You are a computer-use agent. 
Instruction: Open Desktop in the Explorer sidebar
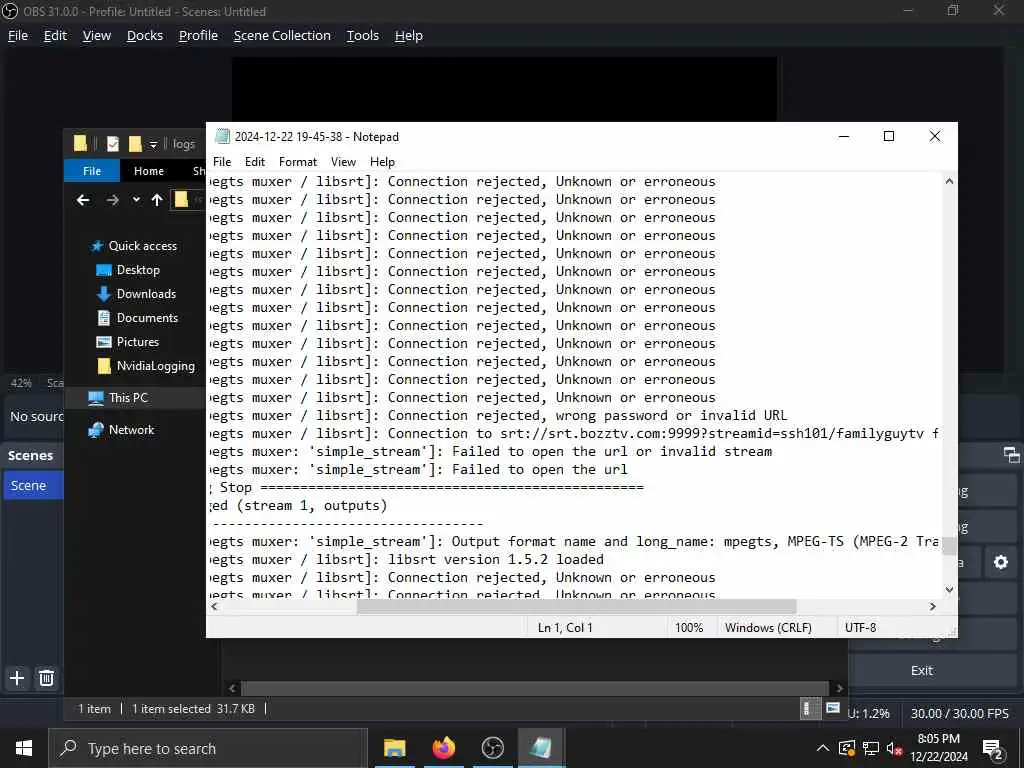pos(138,270)
